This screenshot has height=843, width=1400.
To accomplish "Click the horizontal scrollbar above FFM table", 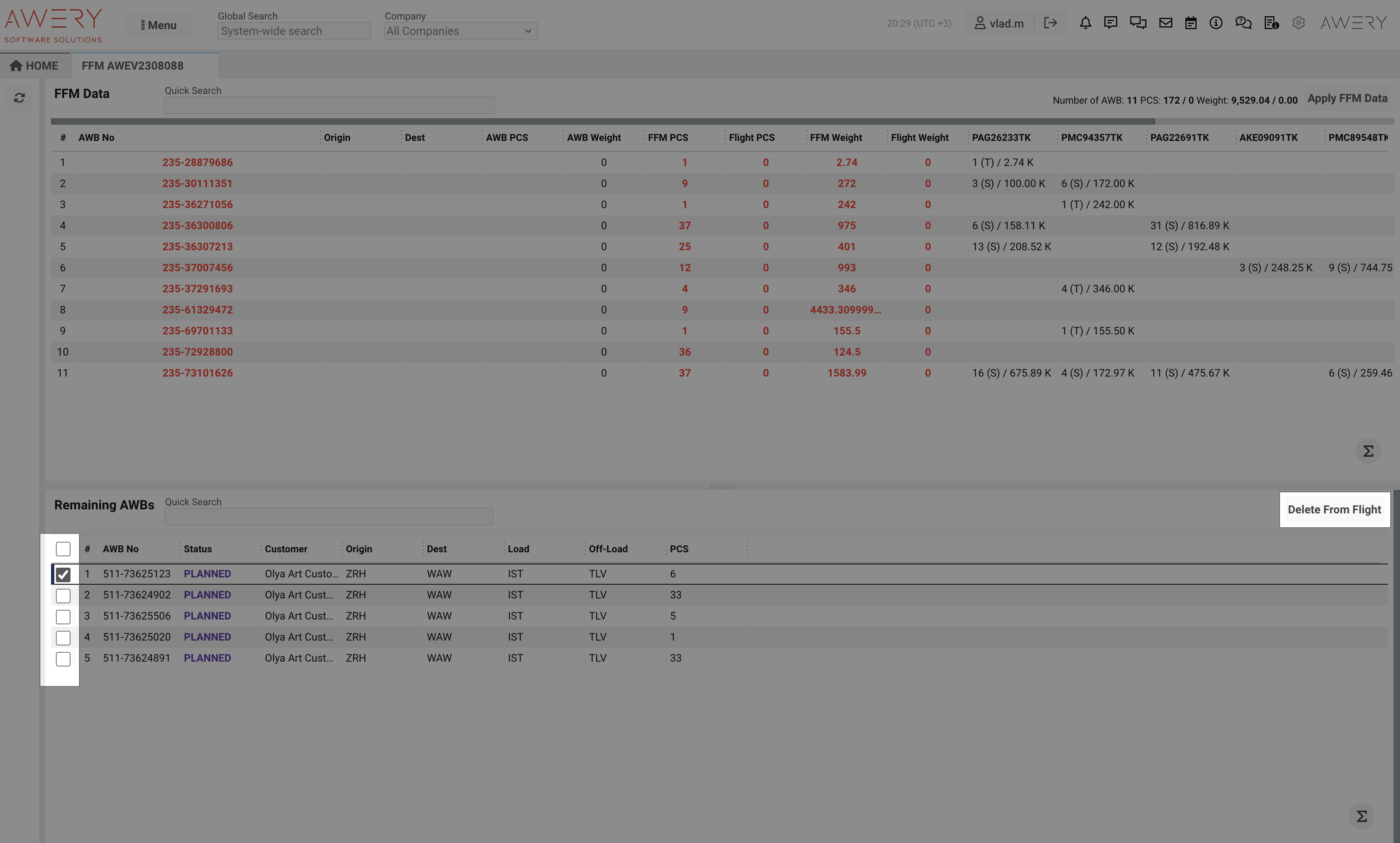I will 602,121.
